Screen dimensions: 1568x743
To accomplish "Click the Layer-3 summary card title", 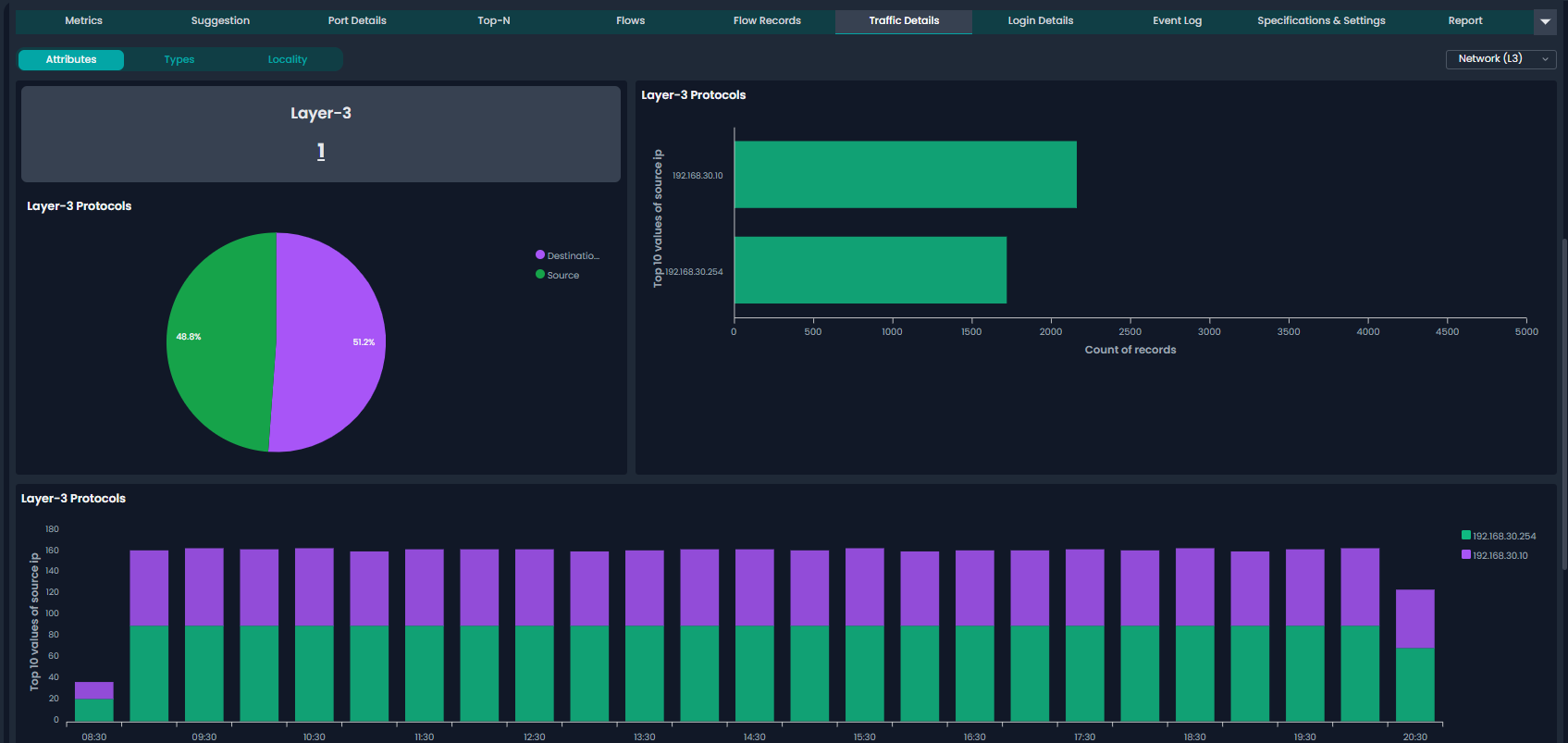I will (x=321, y=113).
